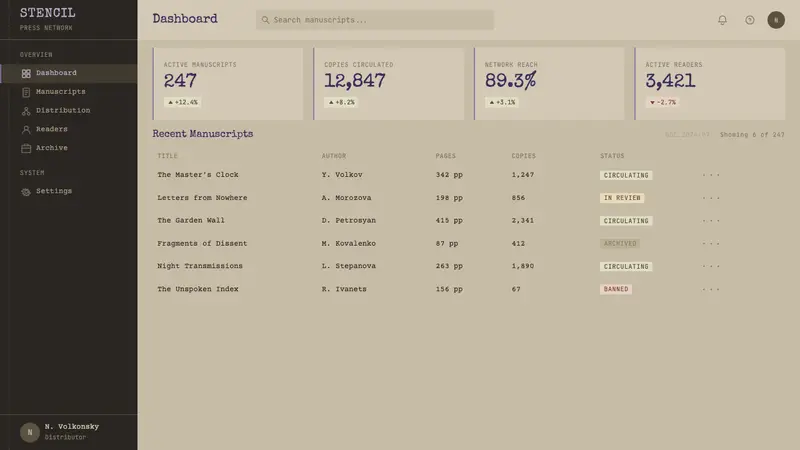Screen dimensions: 800x450
Task: Click the Readers person icon
Action: (x=26, y=130)
